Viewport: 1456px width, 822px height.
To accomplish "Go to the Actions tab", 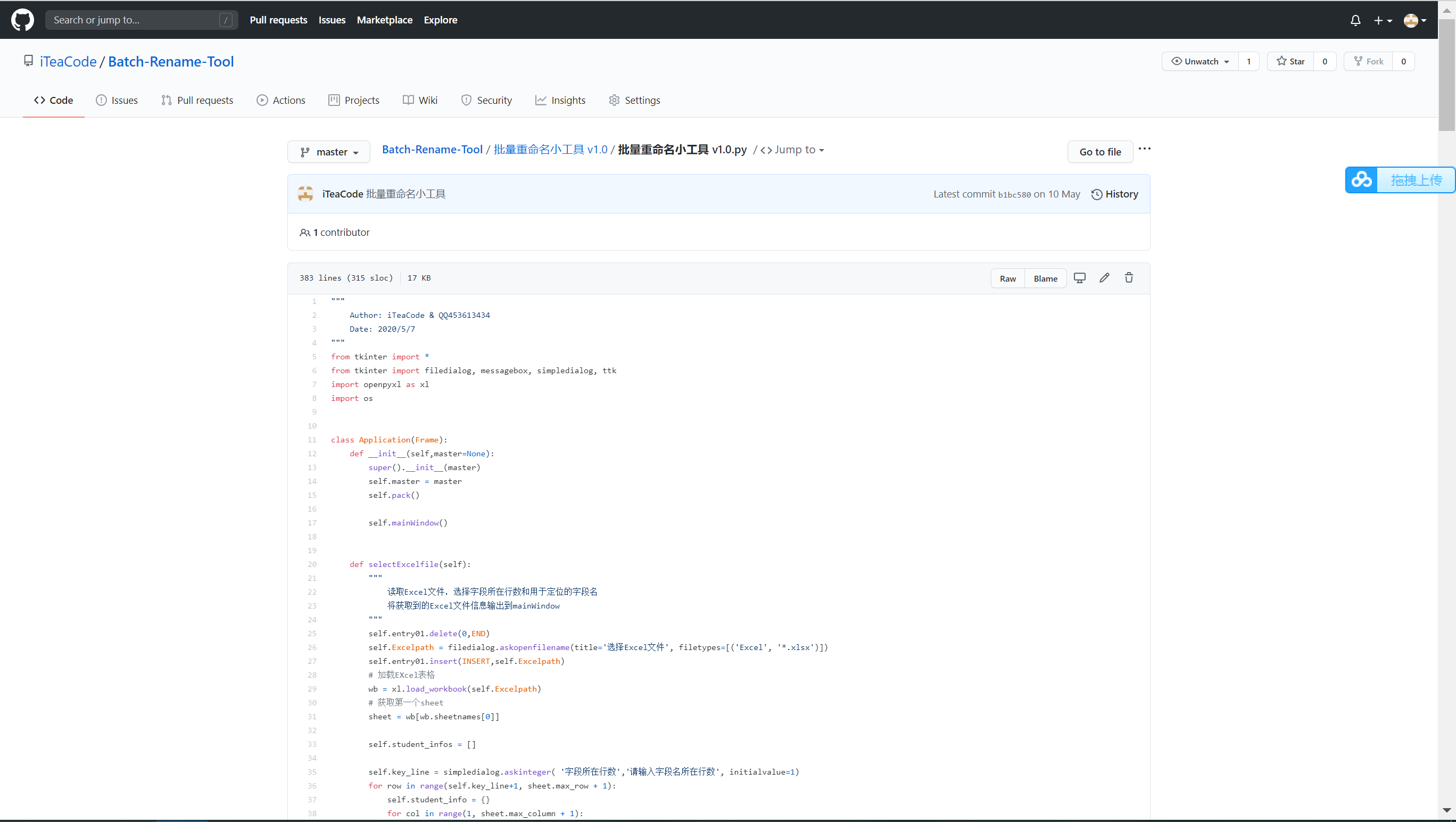I will click(x=281, y=100).
